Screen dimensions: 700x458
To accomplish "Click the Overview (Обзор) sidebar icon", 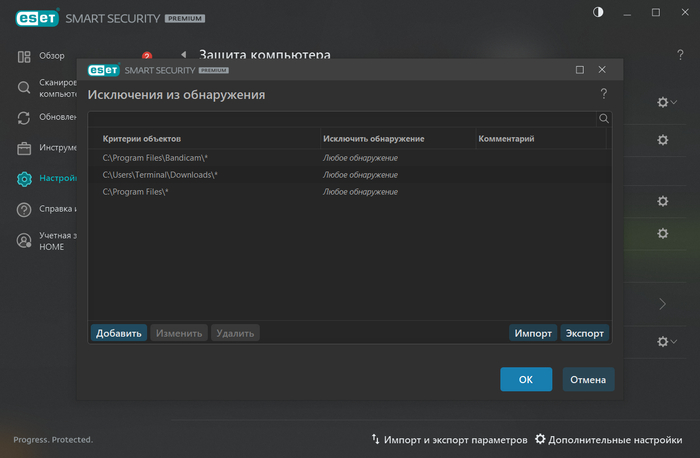I will tap(24, 56).
